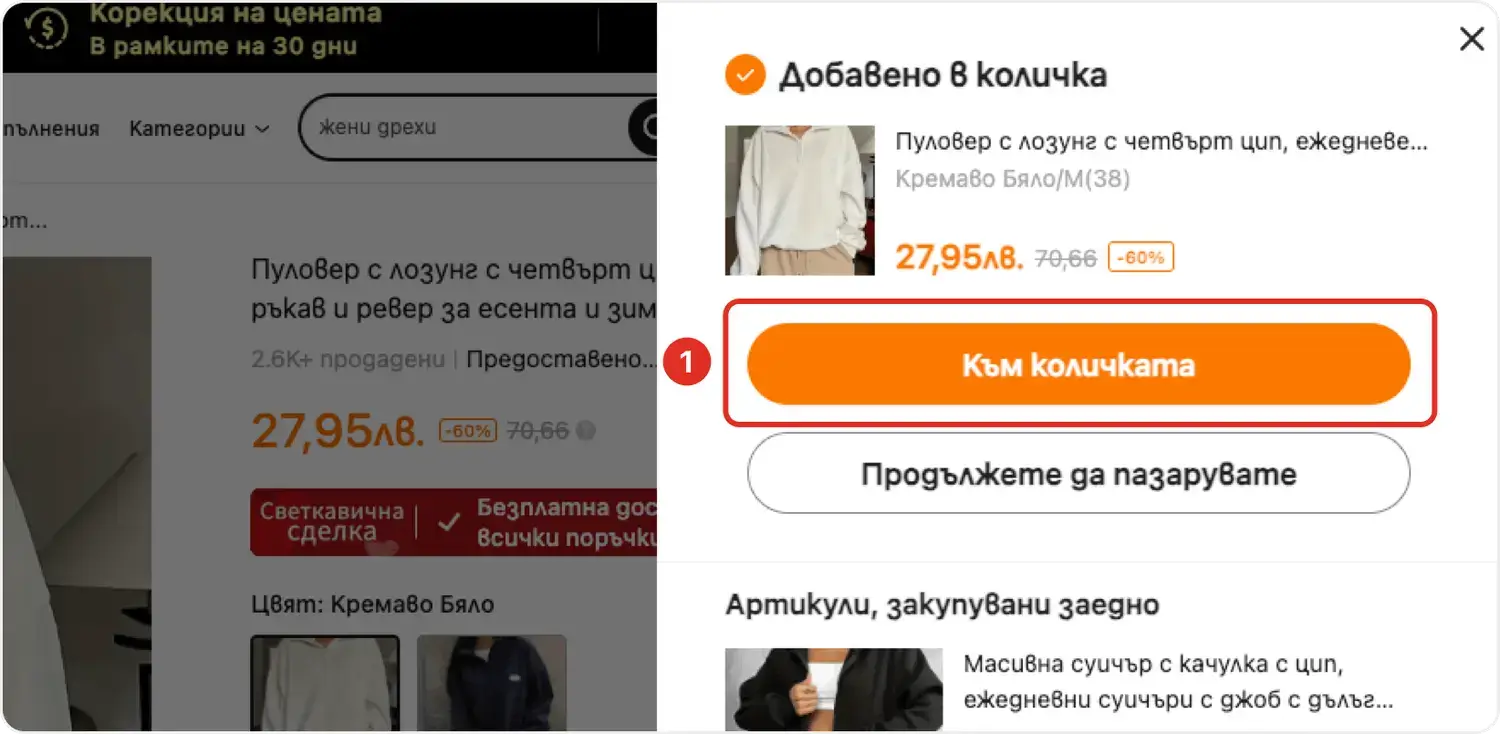Close the added-to-cart panel
This screenshot has height=734, width=1500.
tap(1471, 39)
